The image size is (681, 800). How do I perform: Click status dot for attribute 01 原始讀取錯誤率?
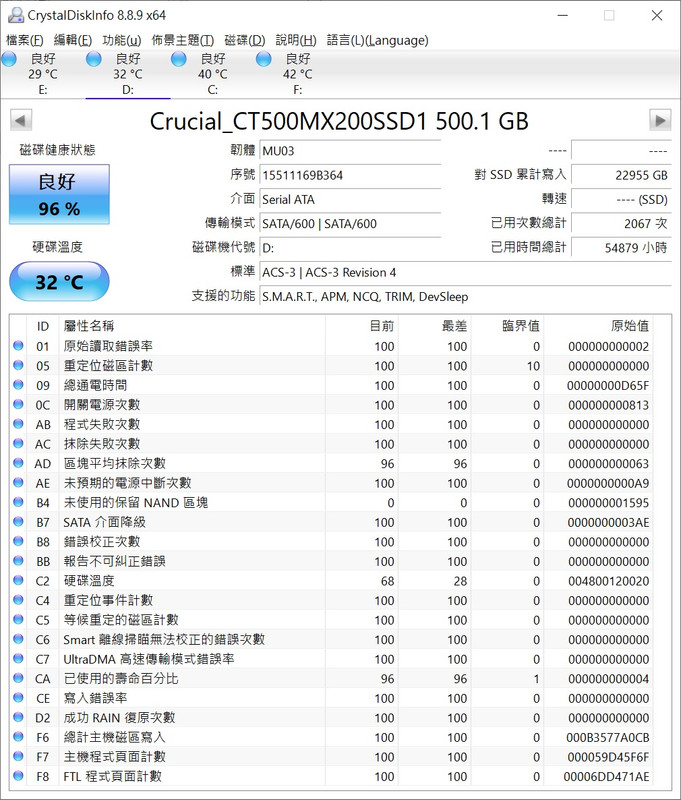pos(18,345)
